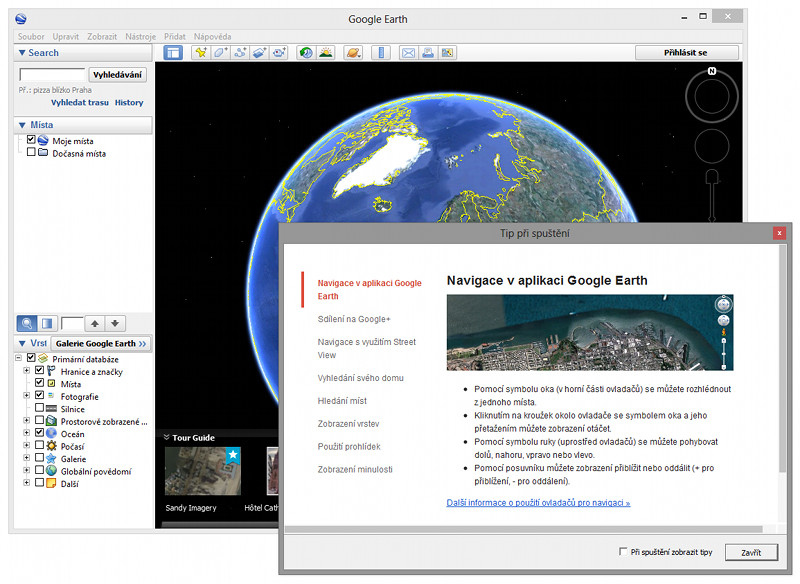Click the N north marker on the compass

click(x=712, y=71)
